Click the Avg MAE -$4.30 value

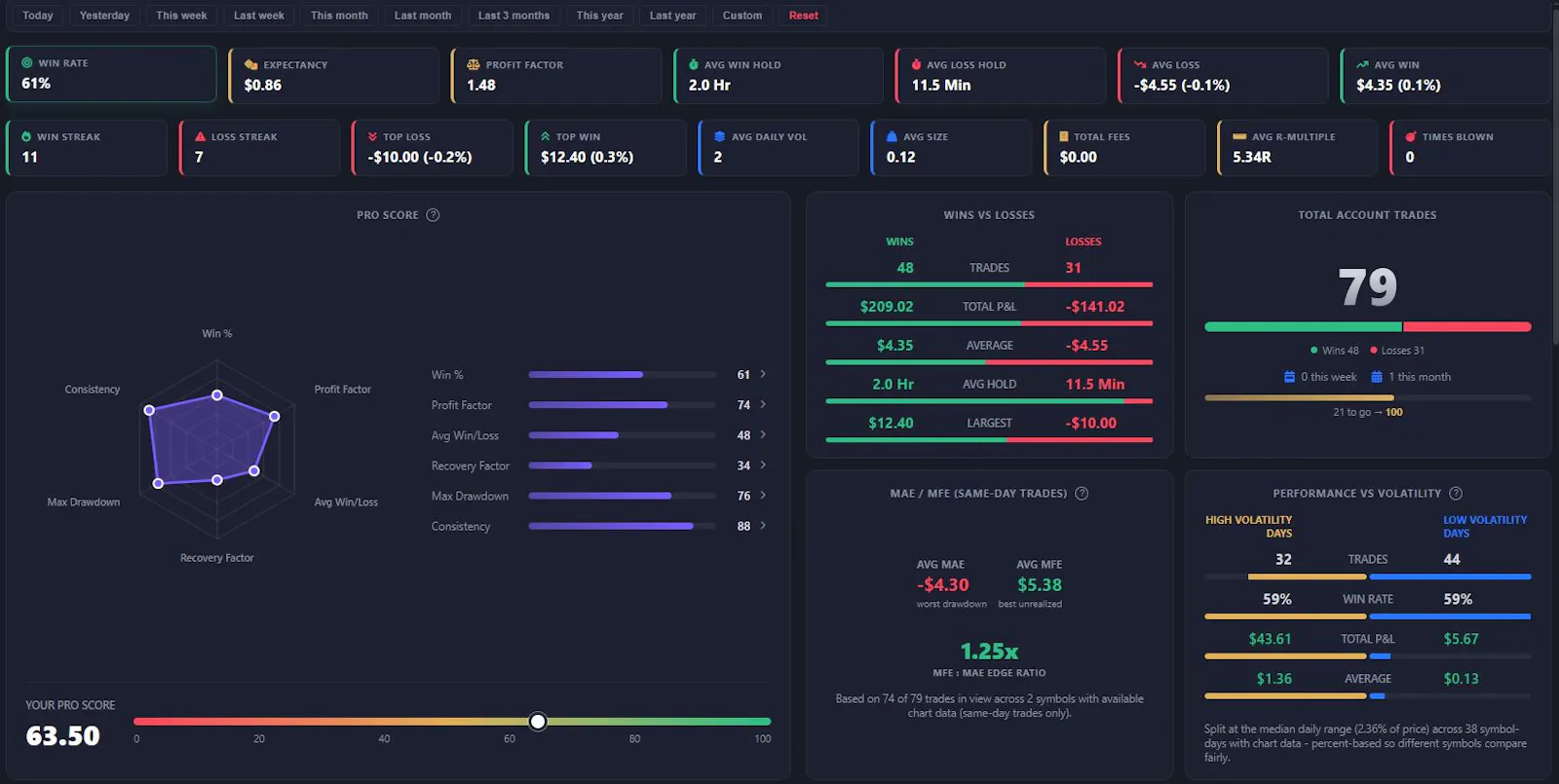(943, 584)
